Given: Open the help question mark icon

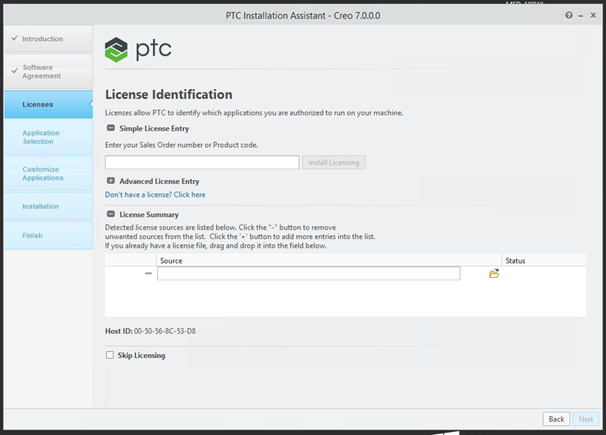Looking at the screenshot, I should coord(569,15).
